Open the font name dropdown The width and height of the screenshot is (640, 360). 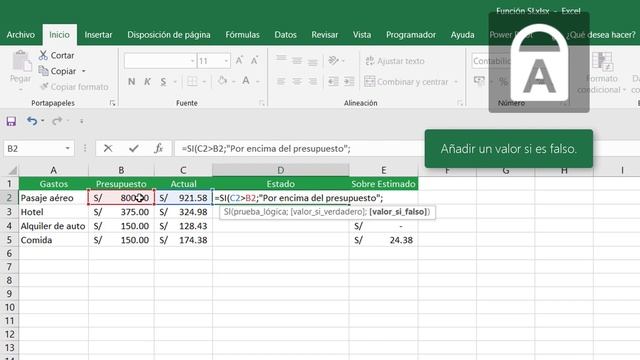[x=192, y=61]
